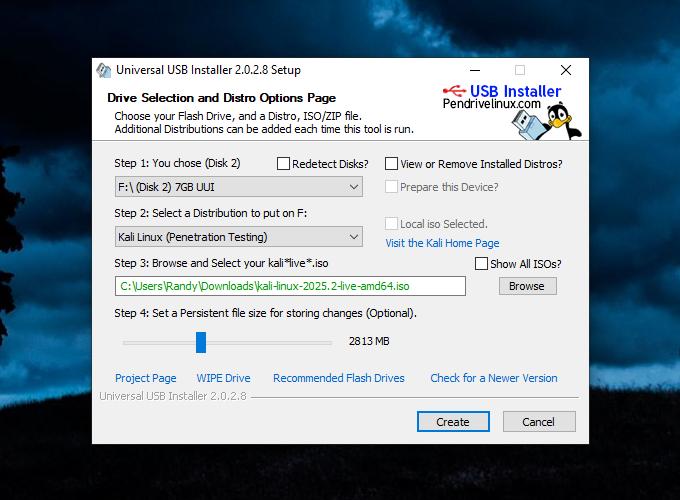Click the WIPE Drive link

(x=223, y=378)
